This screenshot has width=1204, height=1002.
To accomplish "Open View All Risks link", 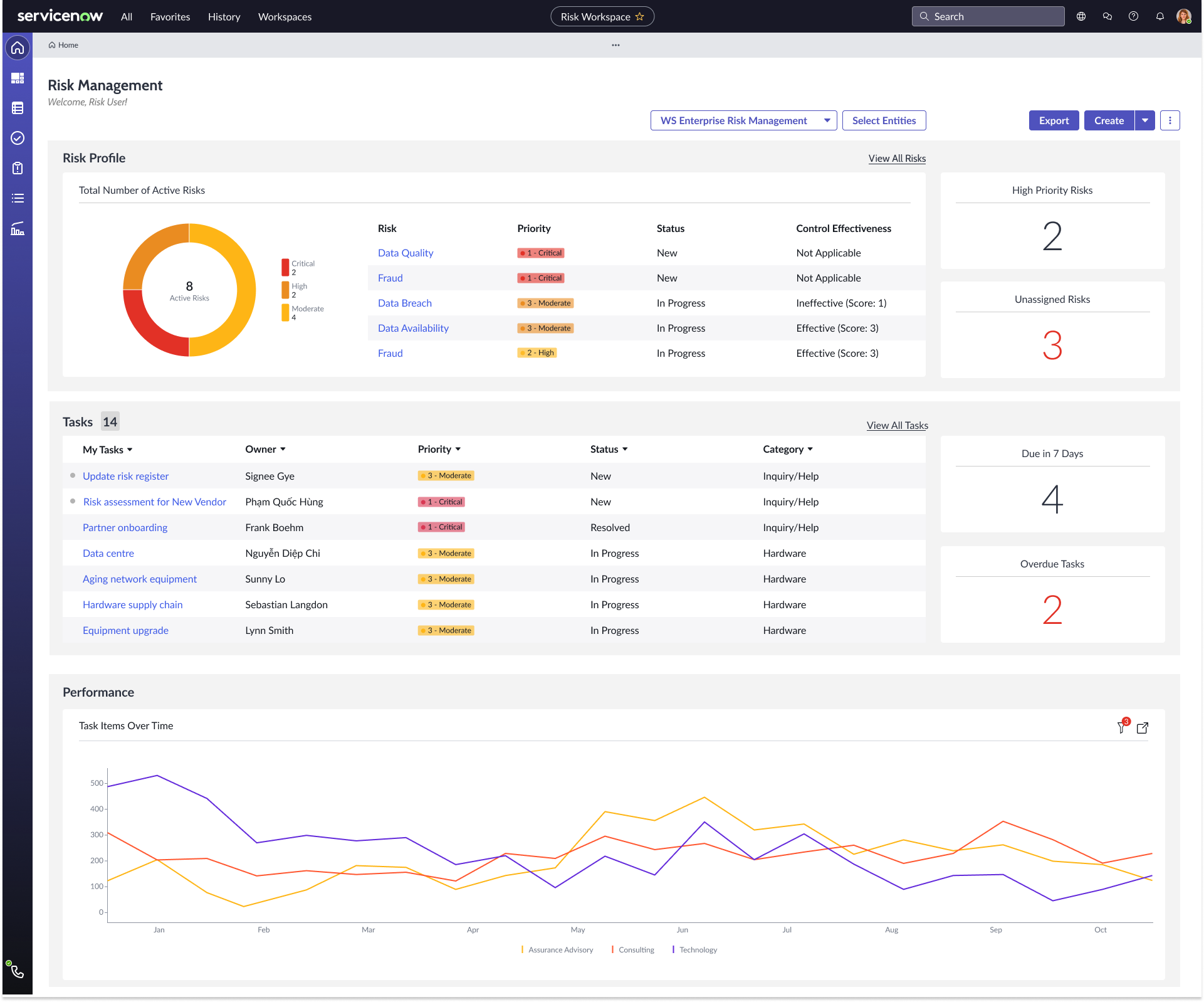I will [x=897, y=159].
